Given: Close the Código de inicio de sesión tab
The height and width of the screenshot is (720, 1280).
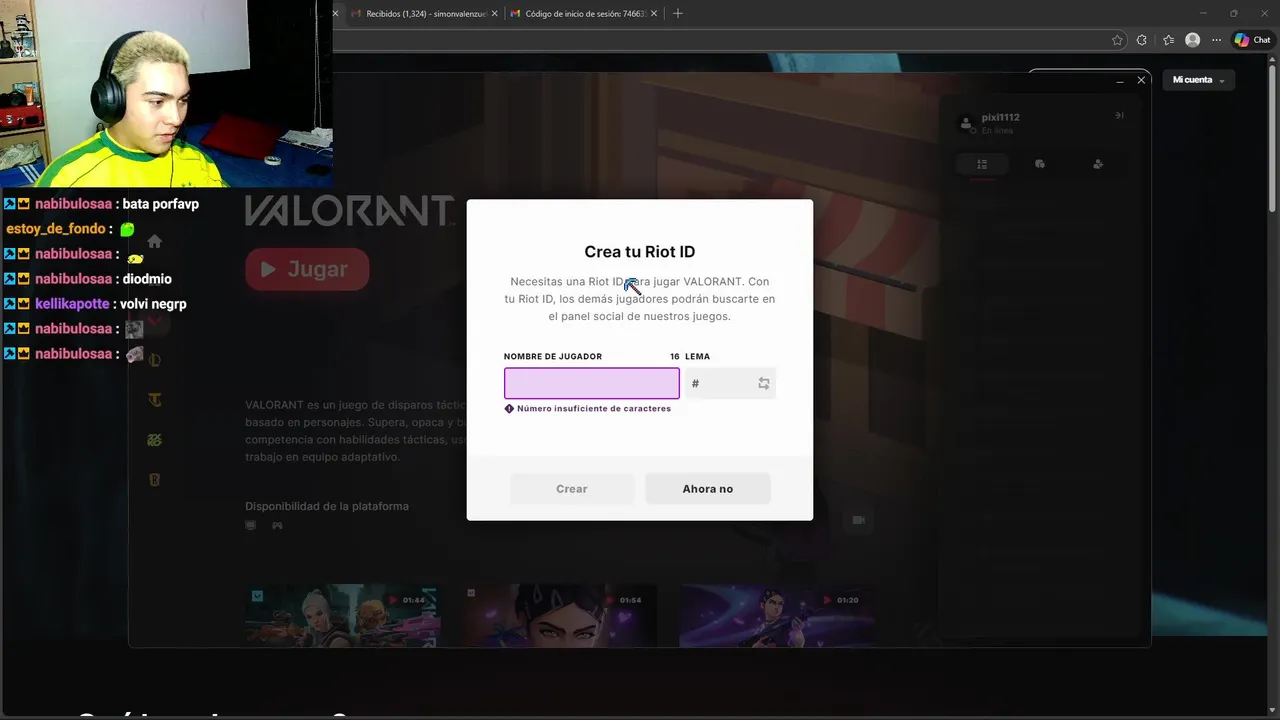Looking at the screenshot, I should pos(654,13).
